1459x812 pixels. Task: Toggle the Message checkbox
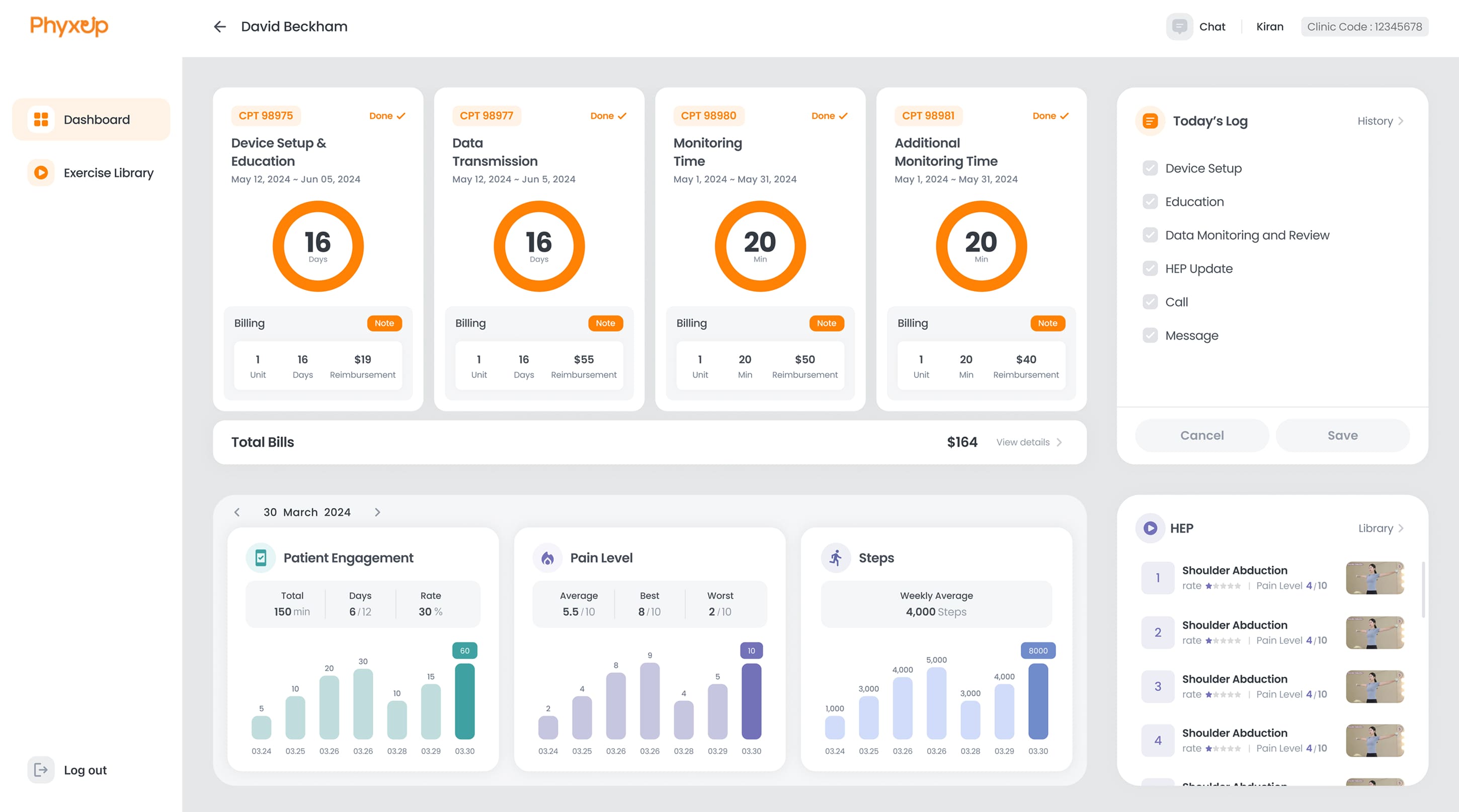pyautogui.click(x=1150, y=335)
